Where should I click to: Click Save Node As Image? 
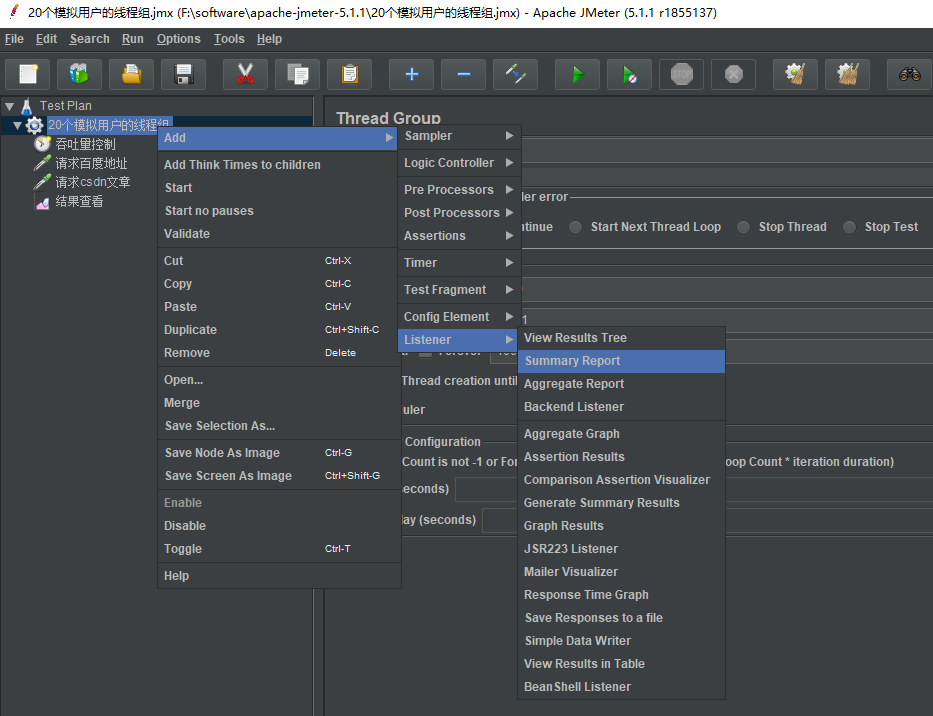[x=277, y=453]
